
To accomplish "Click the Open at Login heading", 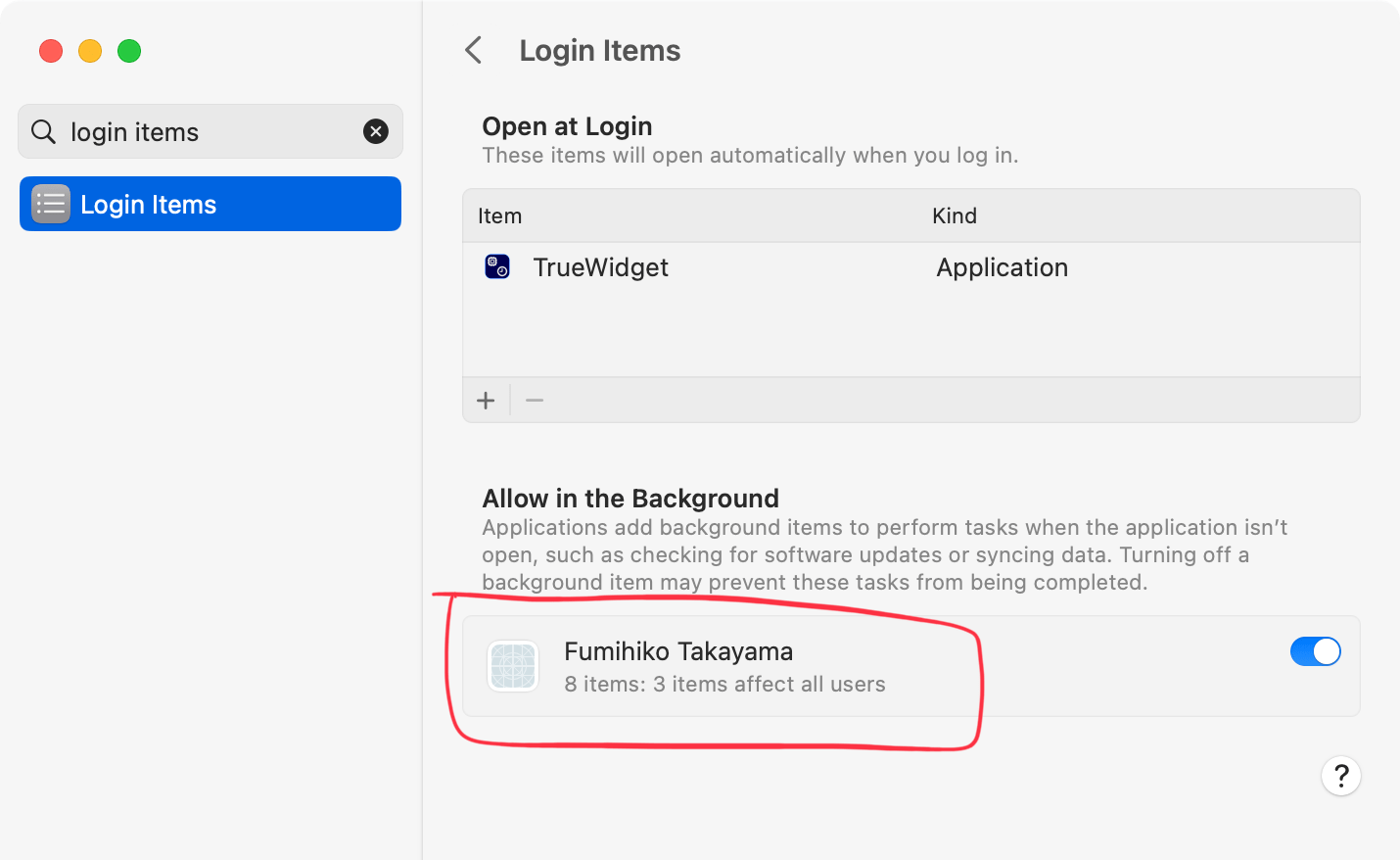I will [567, 126].
